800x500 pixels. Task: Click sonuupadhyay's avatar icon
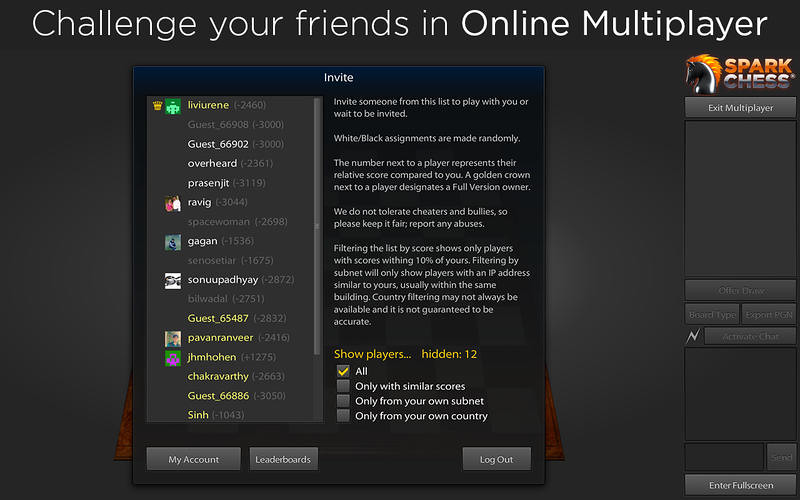pos(173,280)
